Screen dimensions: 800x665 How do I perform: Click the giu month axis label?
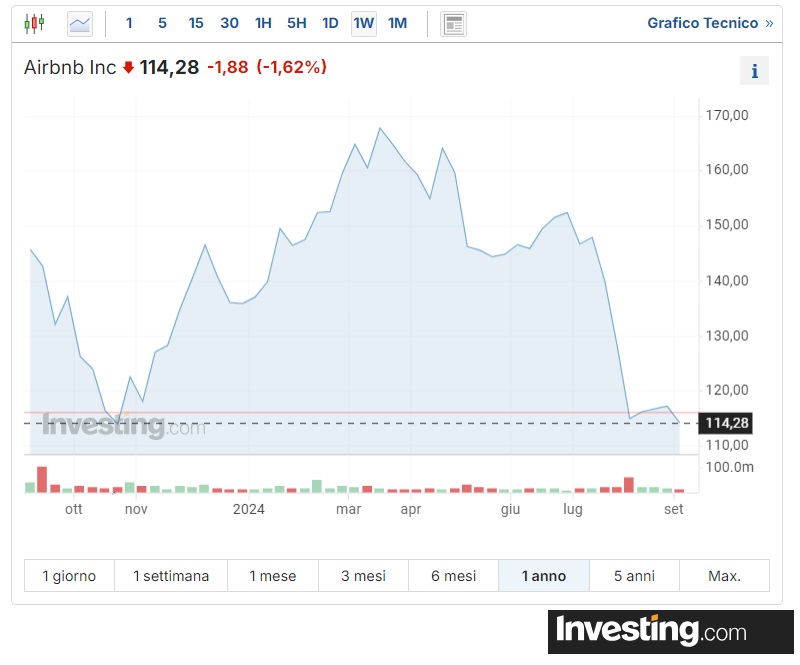[x=510, y=509]
